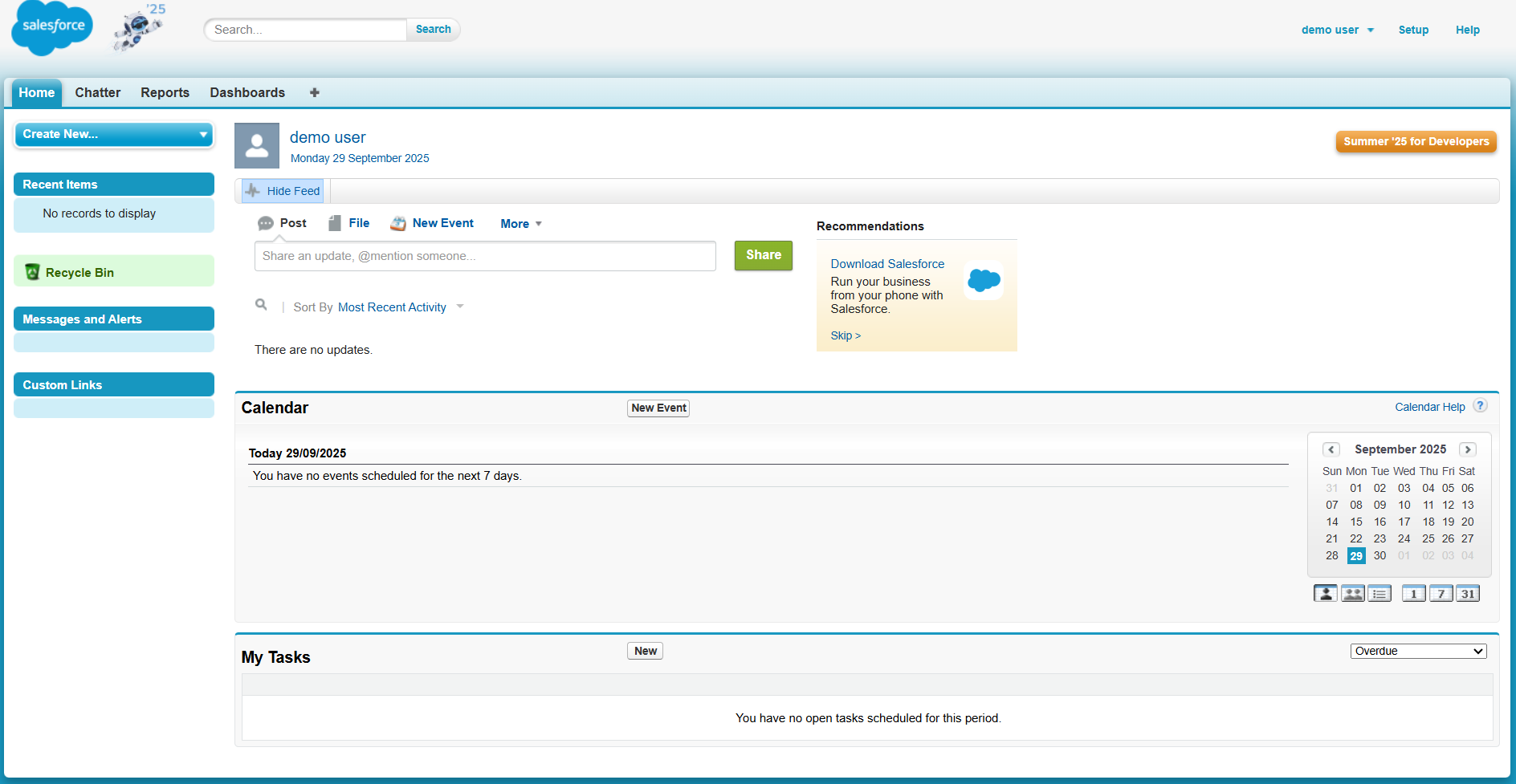Open the Overdue tasks filter dropdown
Viewport: 1516px width, 784px height.
click(1418, 651)
